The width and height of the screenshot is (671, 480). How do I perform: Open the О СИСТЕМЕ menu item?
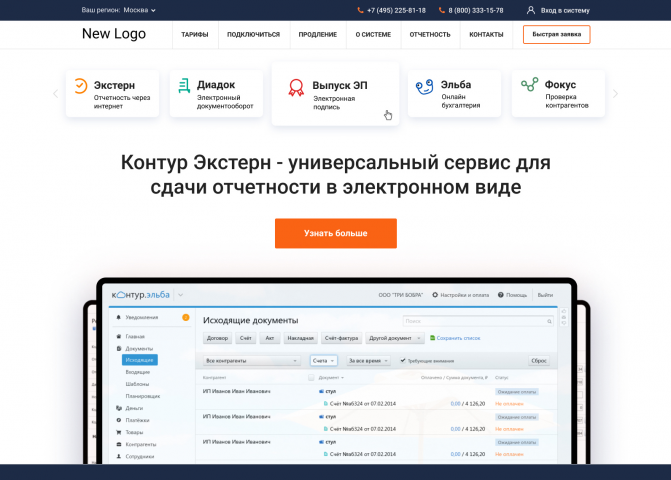pos(373,35)
